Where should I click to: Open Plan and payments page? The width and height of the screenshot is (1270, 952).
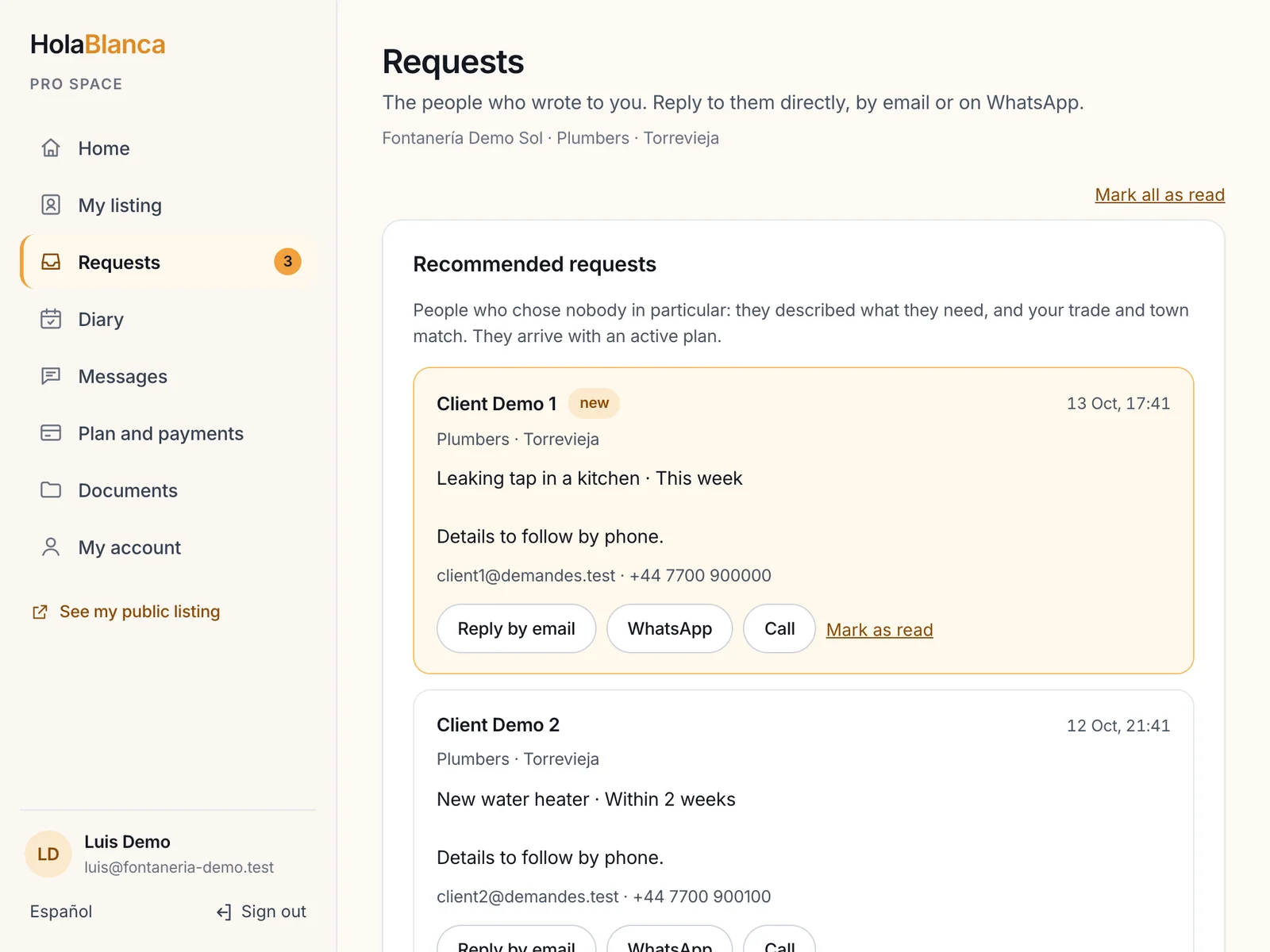[168, 434]
